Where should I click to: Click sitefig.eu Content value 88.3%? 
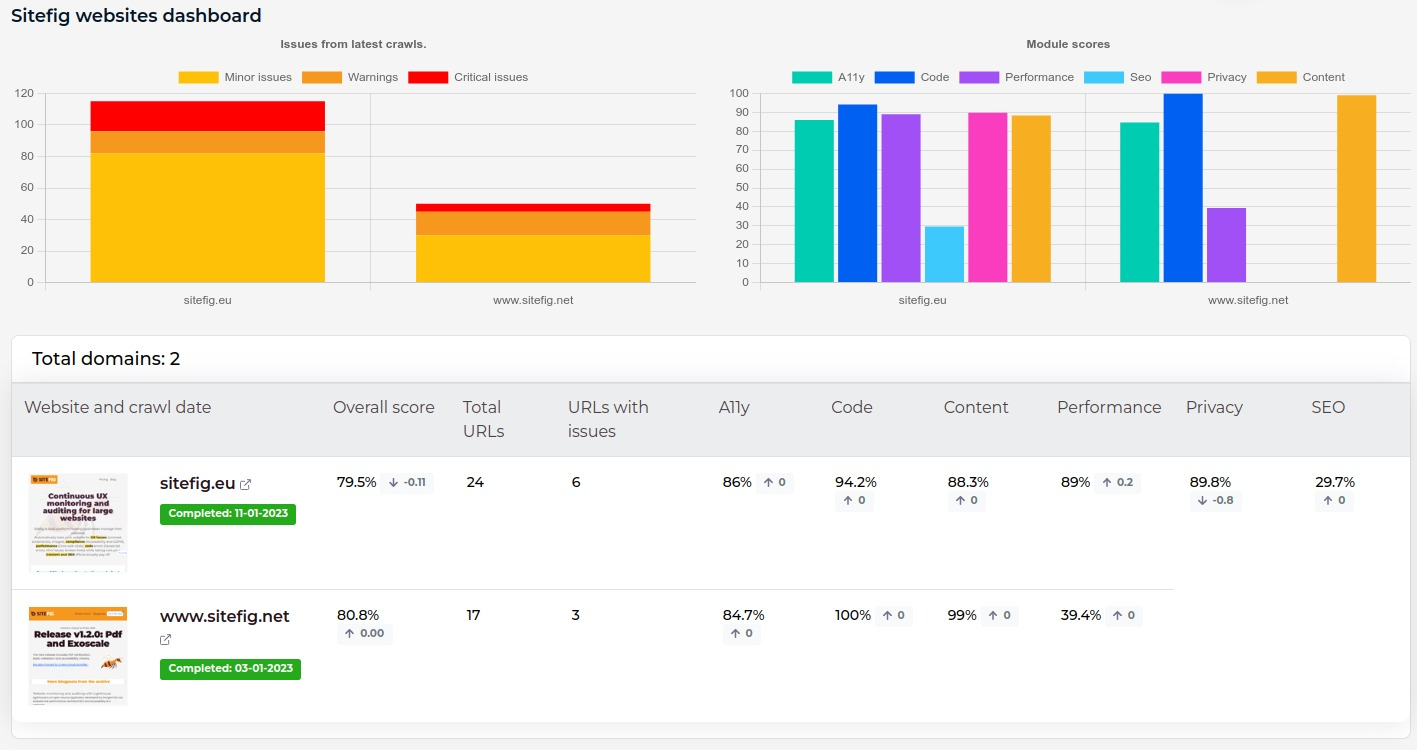[968, 482]
